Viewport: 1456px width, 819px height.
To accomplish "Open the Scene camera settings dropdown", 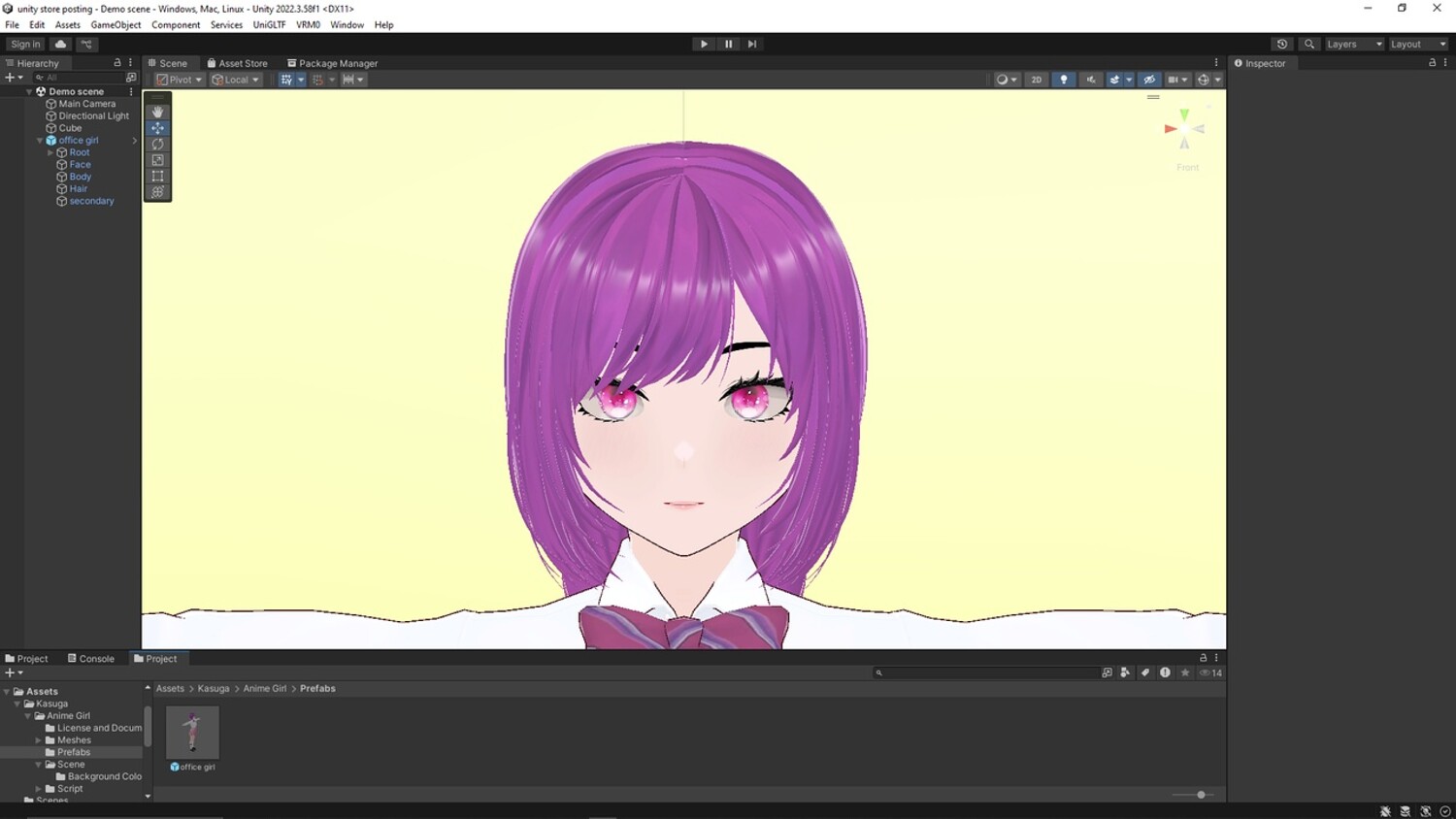I will pos(1177,80).
